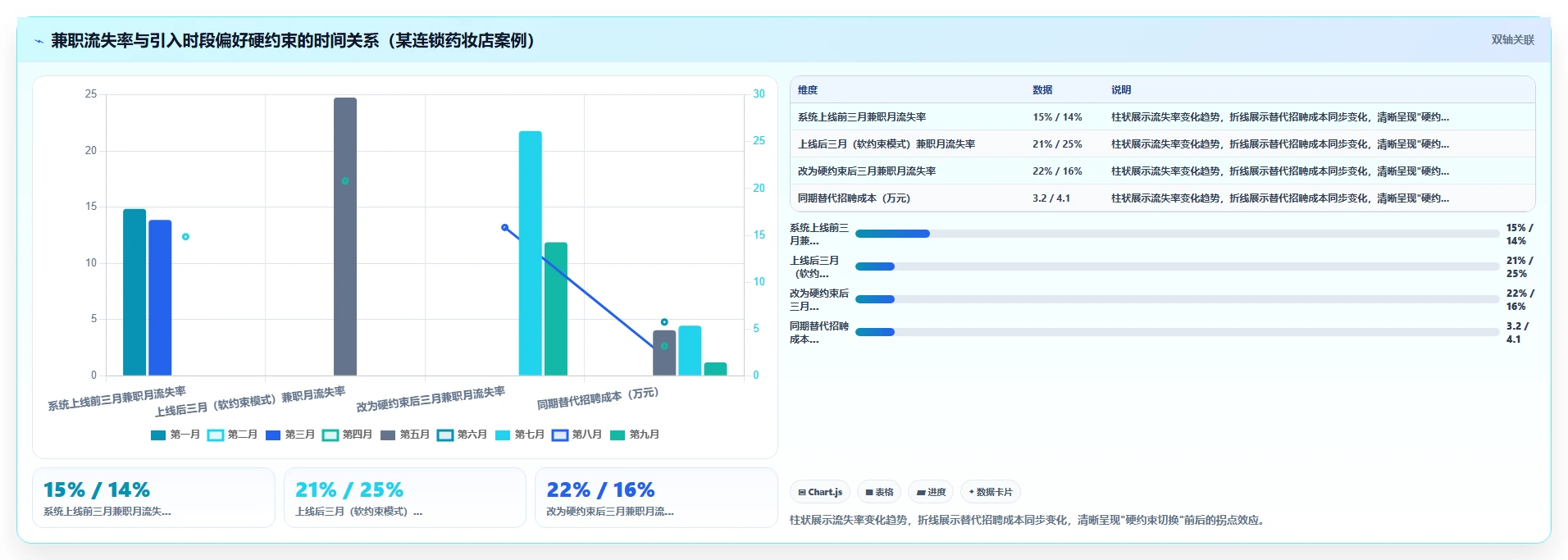Hide the 第九月 legend series
Image resolution: width=1568 pixels, height=560 pixels.
point(634,435)
